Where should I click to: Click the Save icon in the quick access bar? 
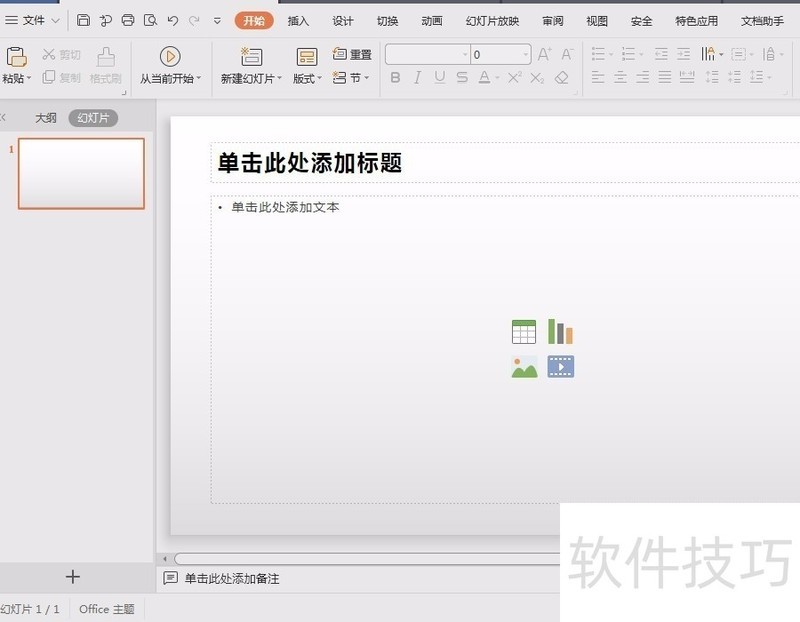point(83,20)
